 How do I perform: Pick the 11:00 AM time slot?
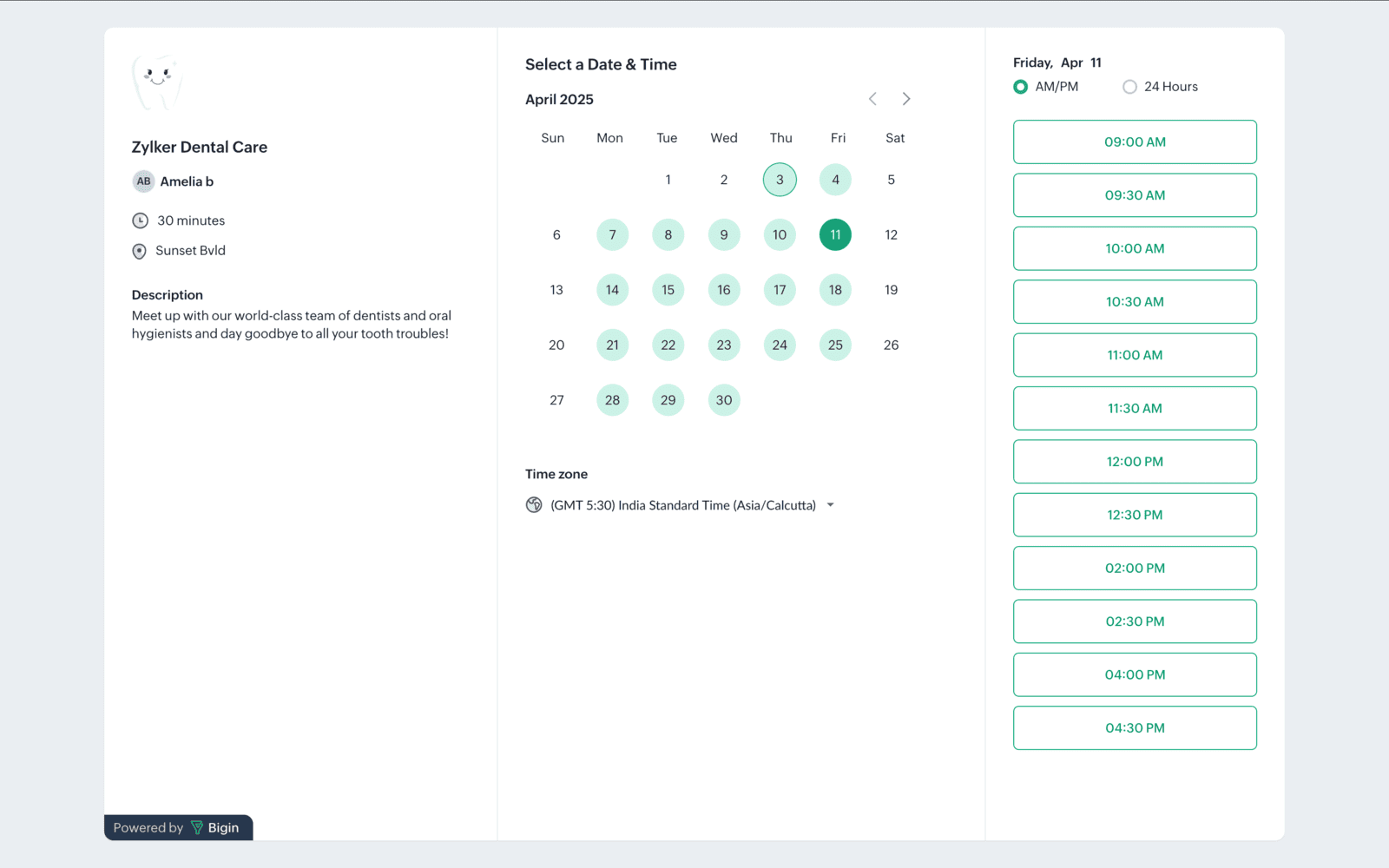click(x=1135, y=355)
